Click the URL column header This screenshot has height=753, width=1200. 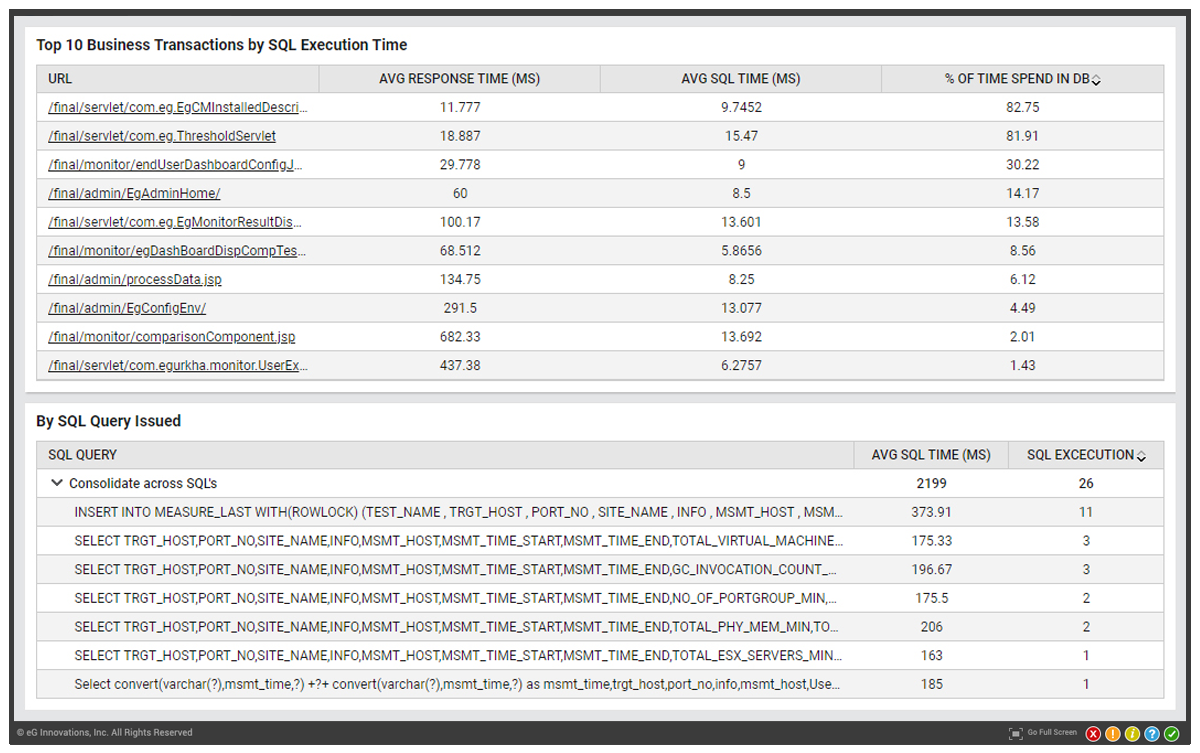[x=178, y=79]
